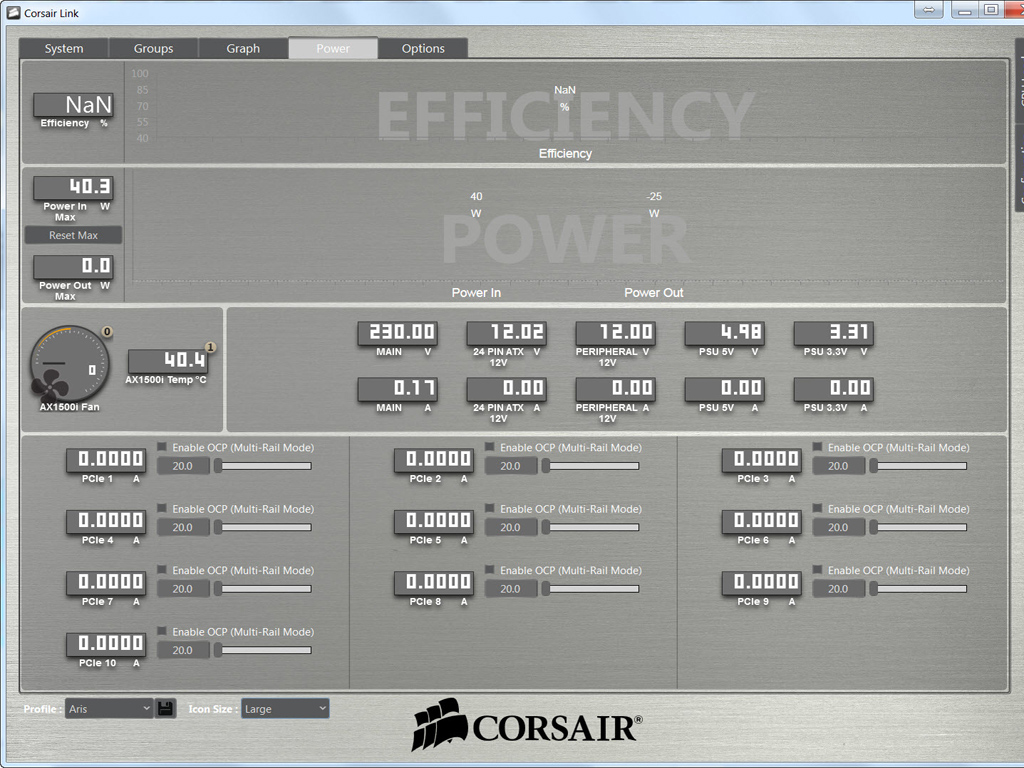Click the Corsair Link title bar app icon
This screenshot has width=1024, height=768.
13,12
